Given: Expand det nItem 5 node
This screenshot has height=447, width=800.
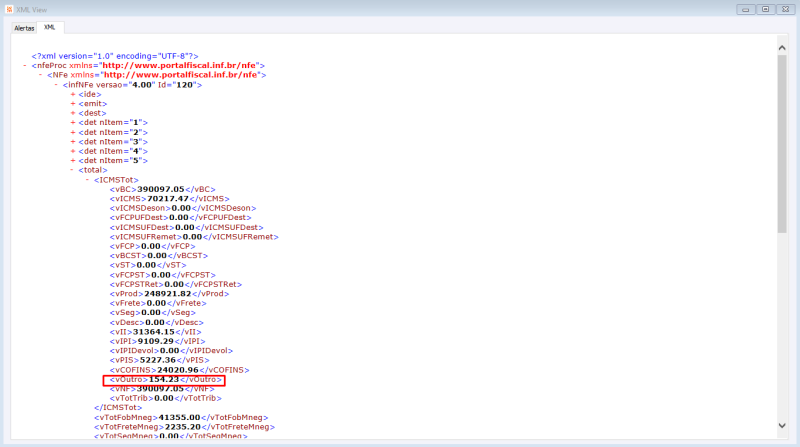Looking at the screenshot, I should [x=73, y=161].
